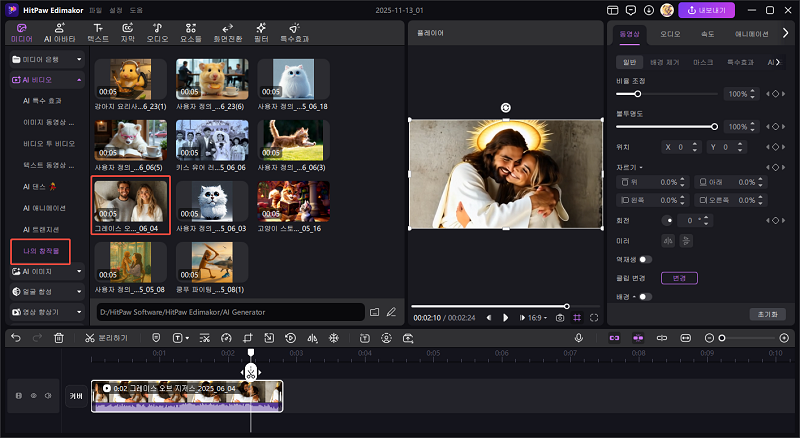
Task: Expand the 미디어 유형 dropdown
Action: 47,59
